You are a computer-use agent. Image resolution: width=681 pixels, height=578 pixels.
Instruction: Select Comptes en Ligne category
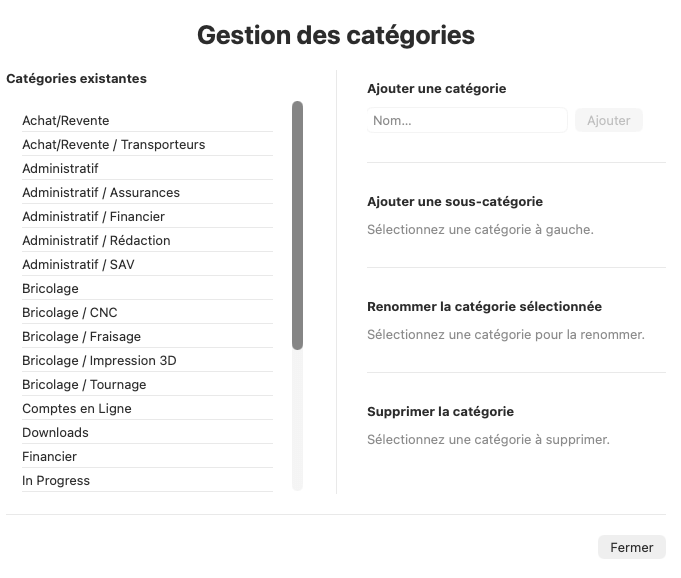(x=77, y=409)
